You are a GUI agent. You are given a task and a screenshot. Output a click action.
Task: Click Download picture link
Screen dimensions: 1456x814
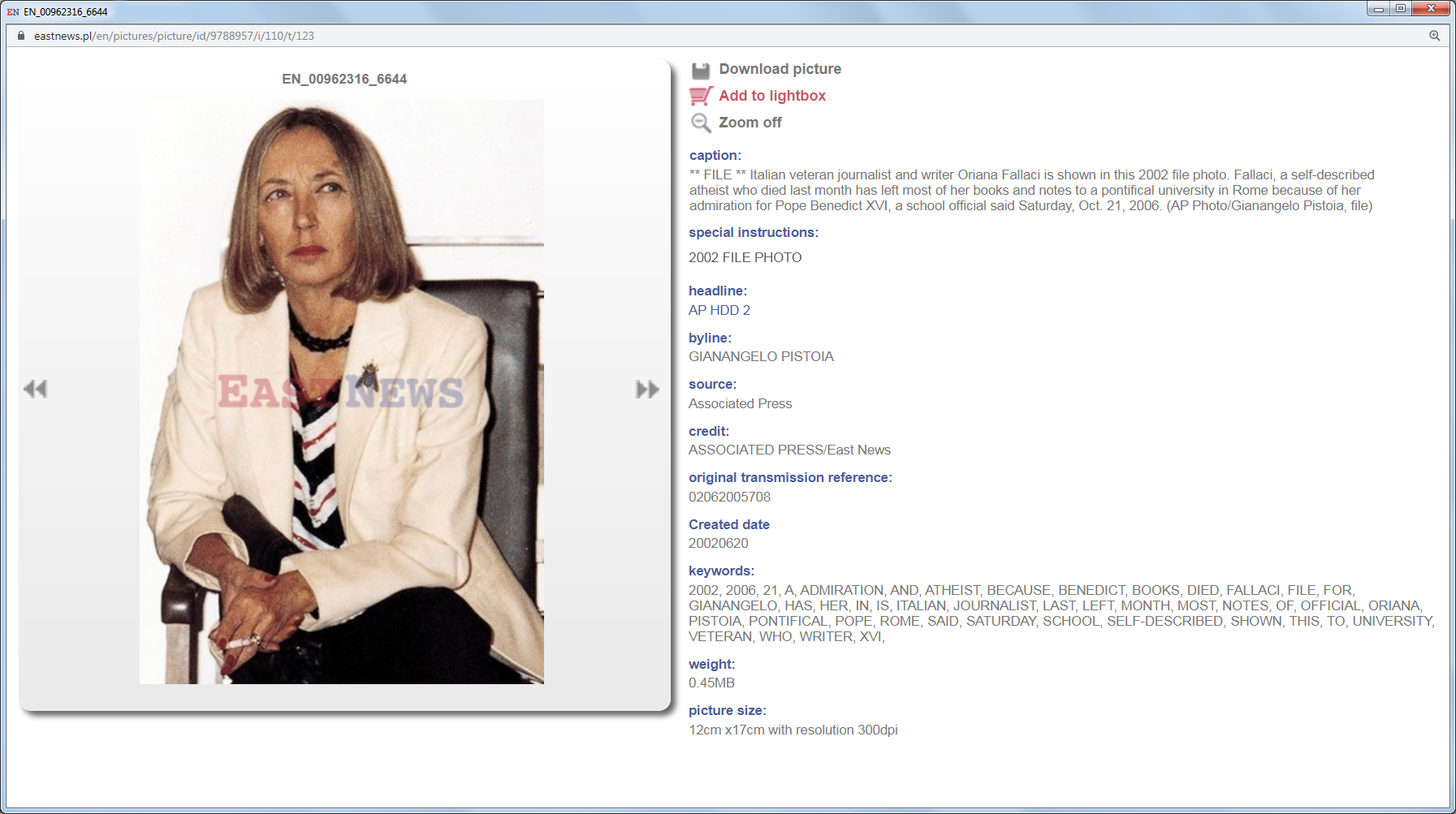click(x=780, y=69)
